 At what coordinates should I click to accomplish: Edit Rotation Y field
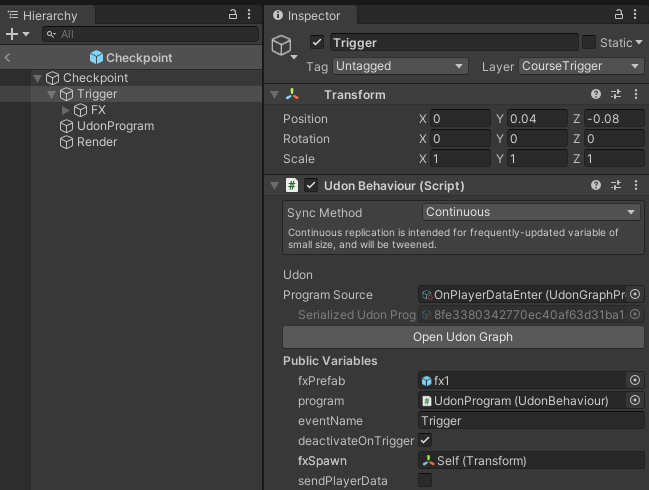[537, 139]
